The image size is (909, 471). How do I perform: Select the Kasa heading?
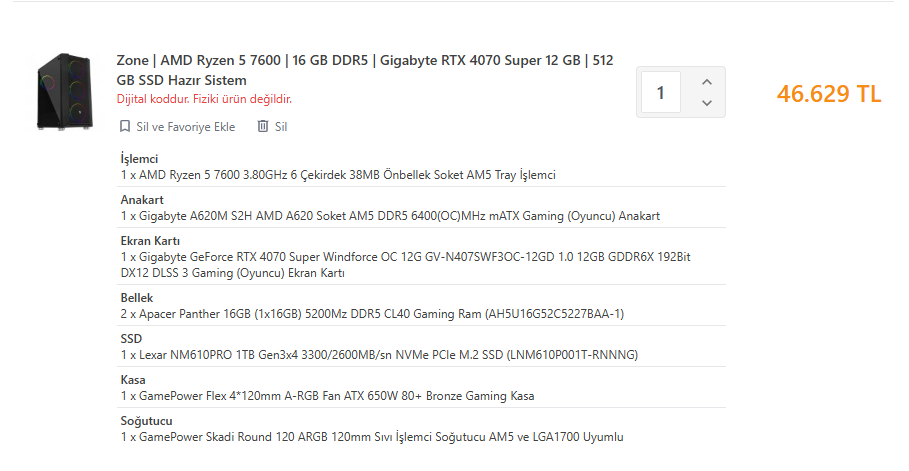pos(133,380)
